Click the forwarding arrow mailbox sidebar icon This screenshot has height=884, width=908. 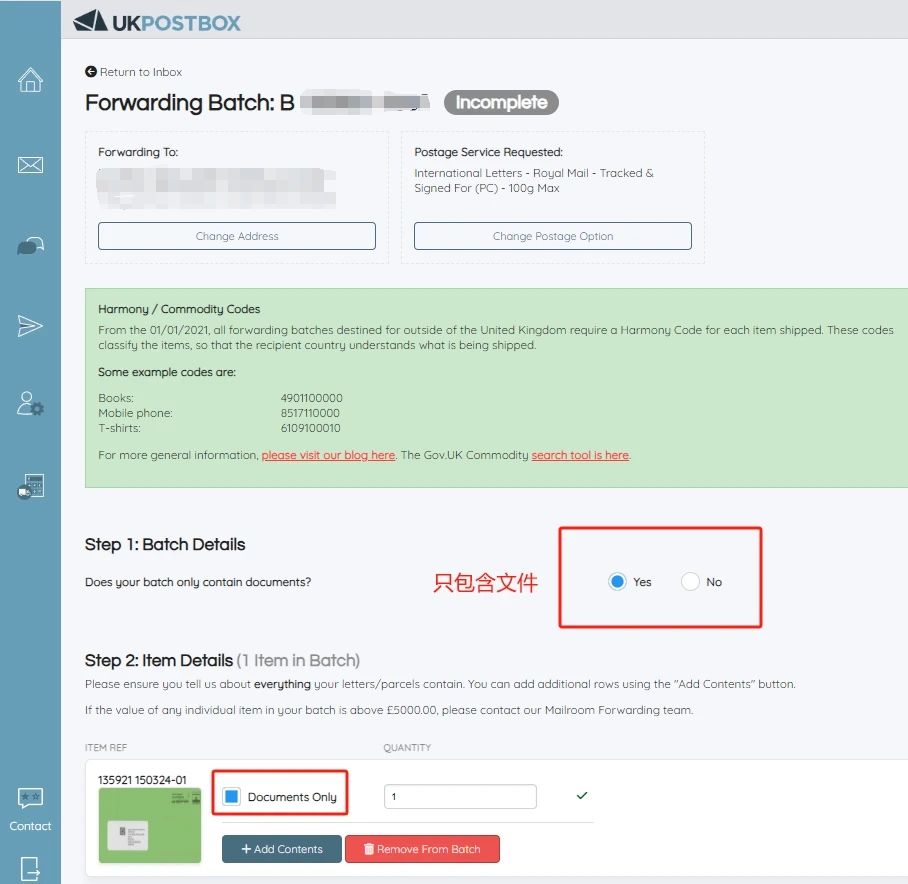point(30,246)
